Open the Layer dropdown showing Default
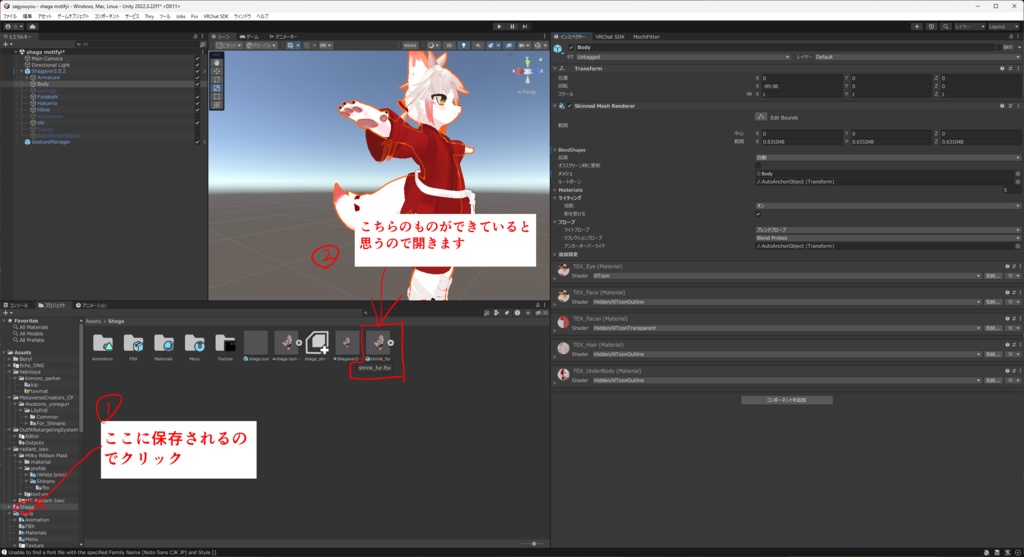The width and height of the screenshot is (1024, 557). 916,57
